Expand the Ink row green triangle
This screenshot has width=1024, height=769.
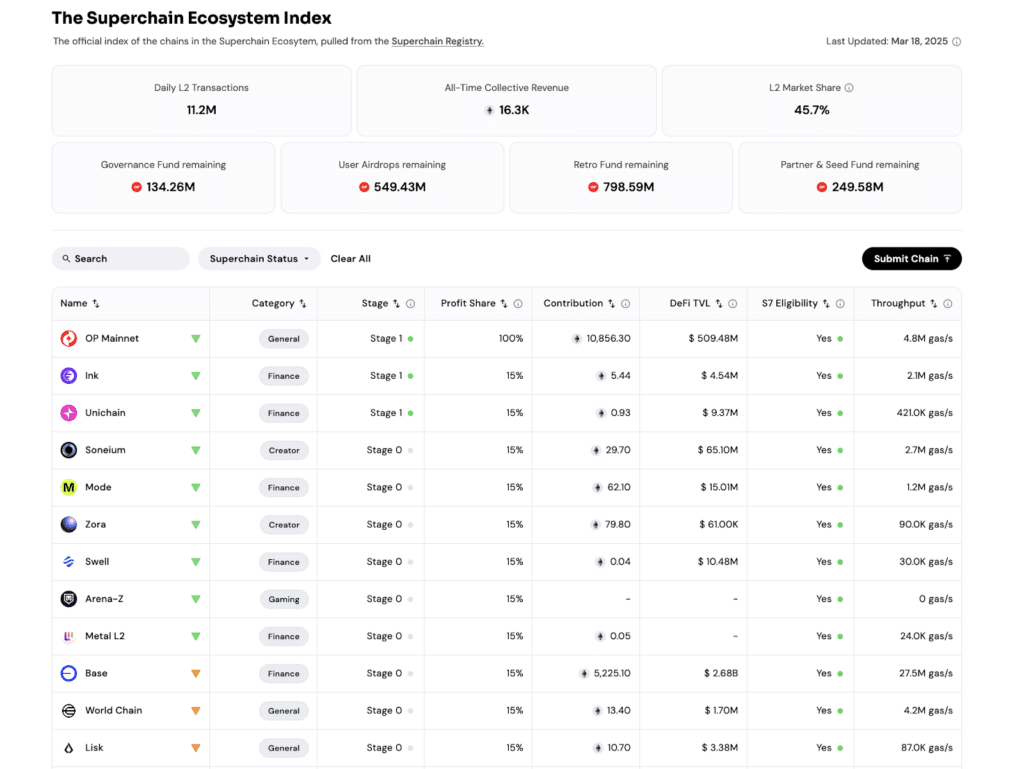click(x=195, y=376)
